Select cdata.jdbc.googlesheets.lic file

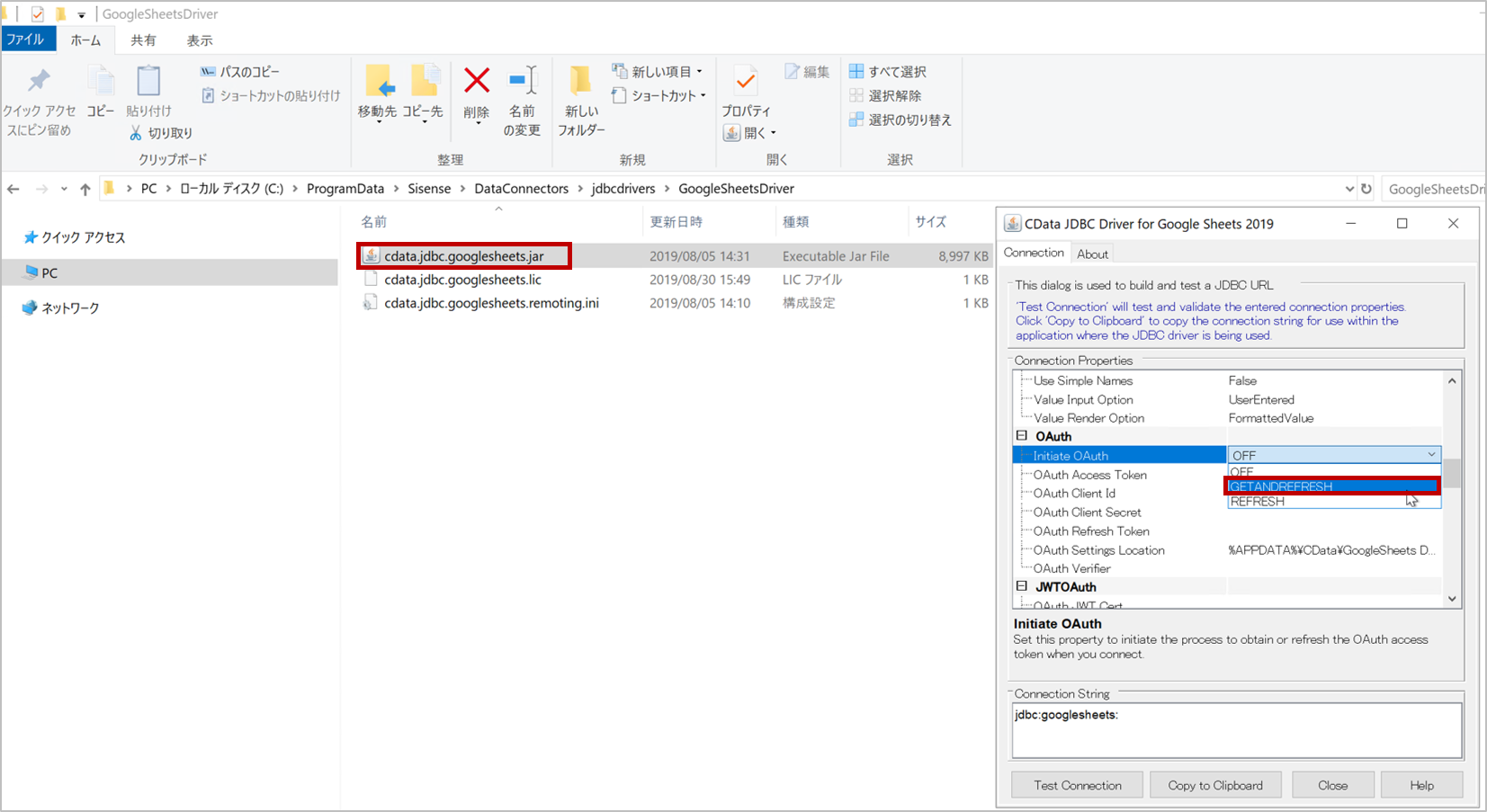coord(462,280)
